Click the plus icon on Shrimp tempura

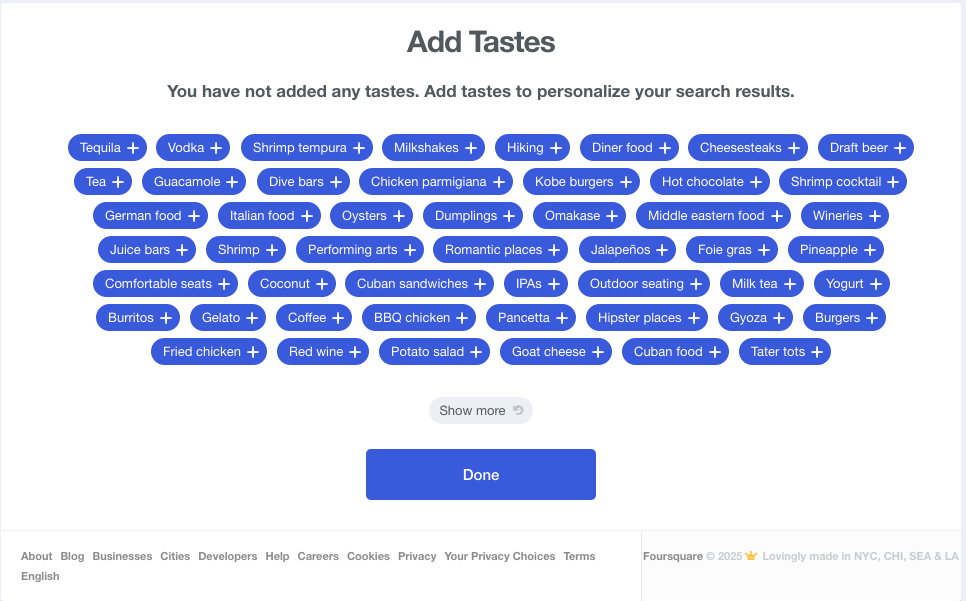[359, 148]
